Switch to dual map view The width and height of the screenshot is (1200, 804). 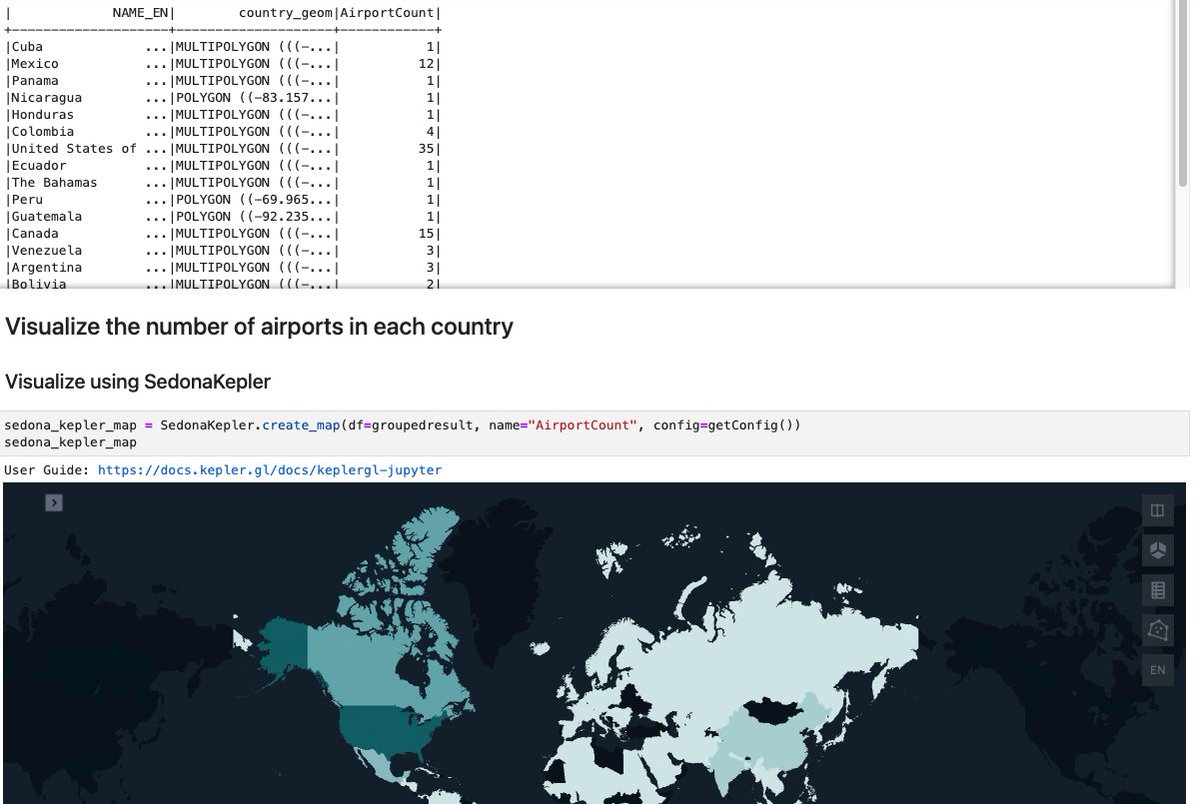(x=1158, y=511)
